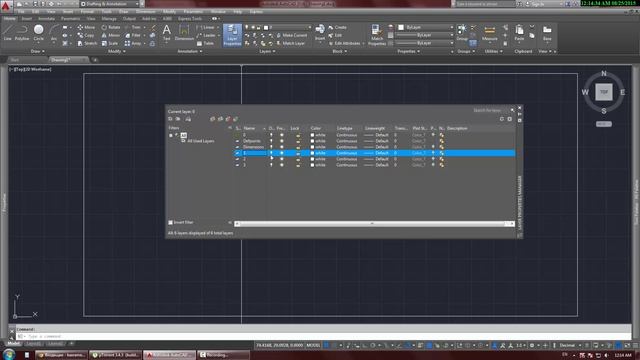Toggle On state of layer 0
This screenshot has width=640, height=360.
(x=271, y=135)
